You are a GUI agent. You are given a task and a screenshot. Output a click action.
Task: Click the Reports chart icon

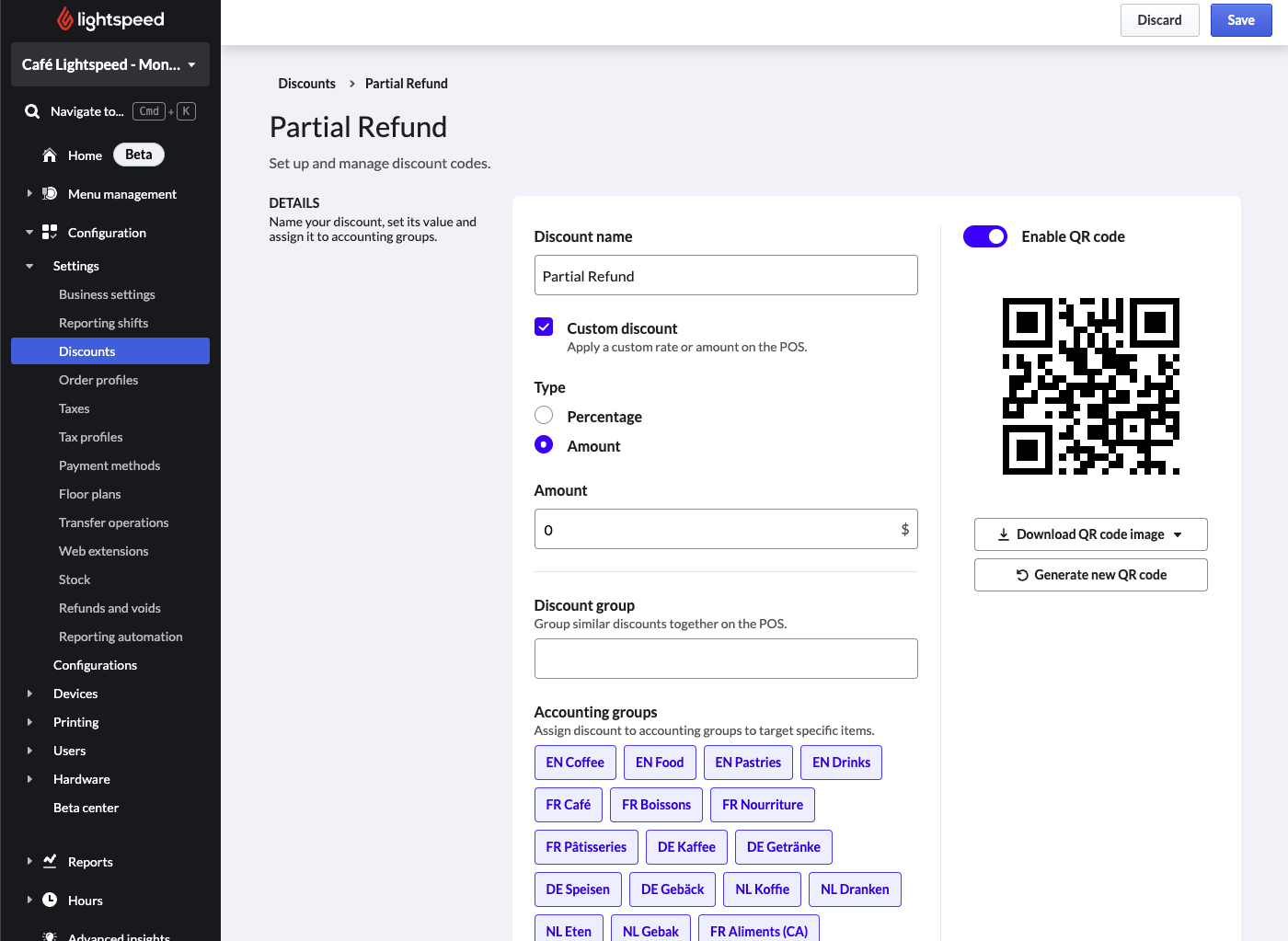click(x=50, y=861)
